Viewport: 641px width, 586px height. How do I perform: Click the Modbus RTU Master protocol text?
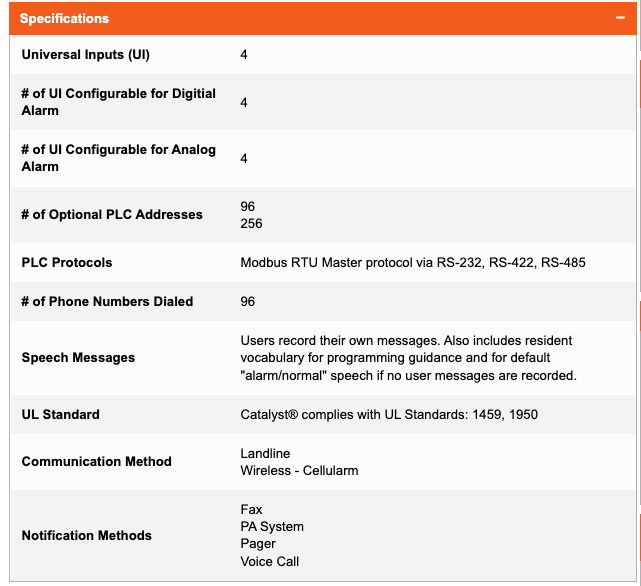tap(412, 262)
